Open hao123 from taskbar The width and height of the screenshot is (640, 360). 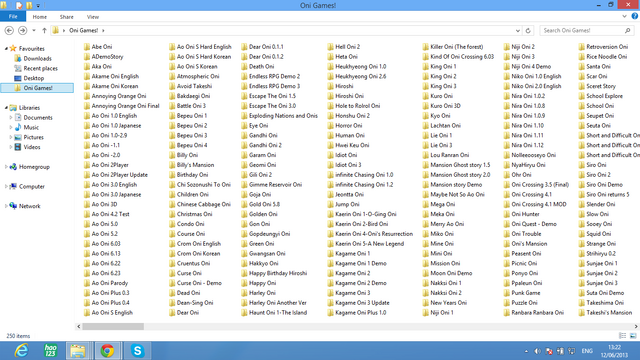pos(50,351)
